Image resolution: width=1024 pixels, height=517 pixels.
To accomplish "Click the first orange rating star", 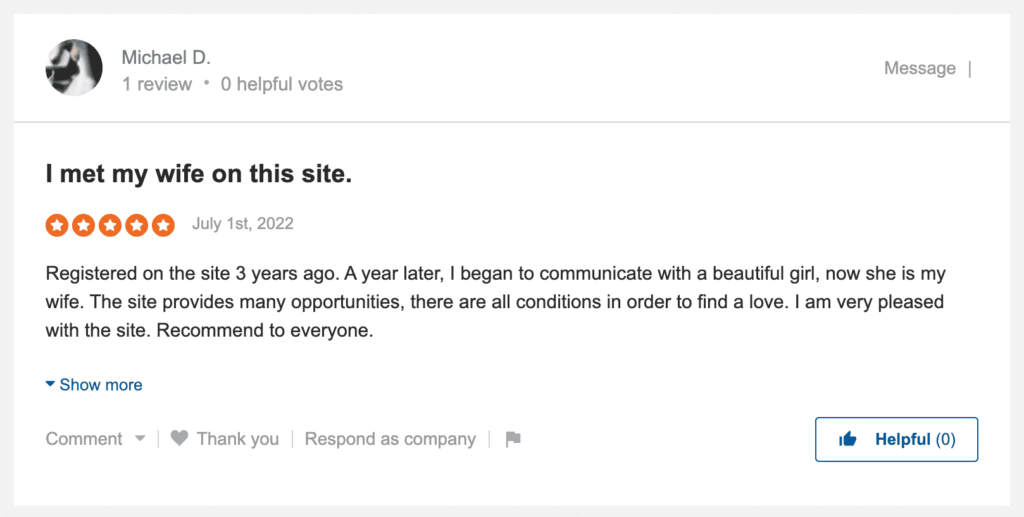I will click(57, 225).
